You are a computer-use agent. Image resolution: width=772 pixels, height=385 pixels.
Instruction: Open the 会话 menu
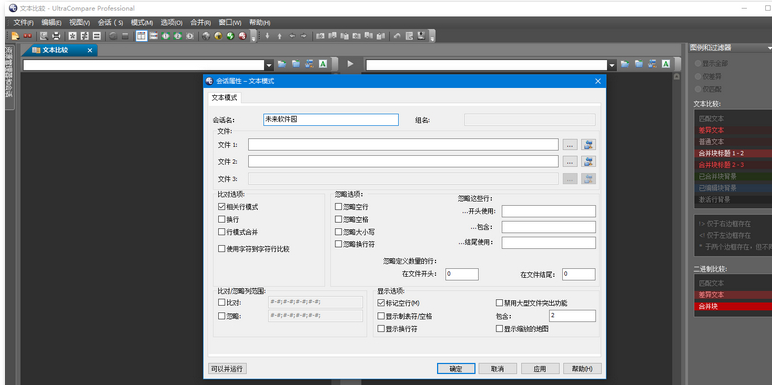[x=110, y=23]
